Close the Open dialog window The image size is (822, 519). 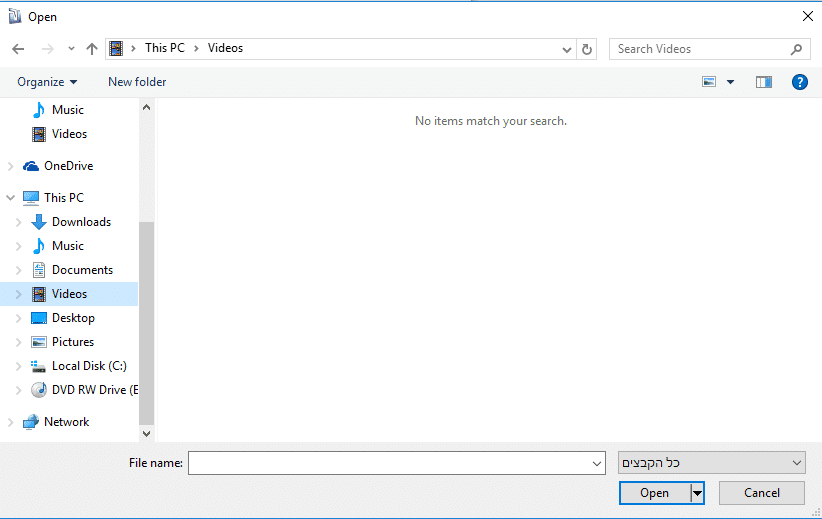807,17
